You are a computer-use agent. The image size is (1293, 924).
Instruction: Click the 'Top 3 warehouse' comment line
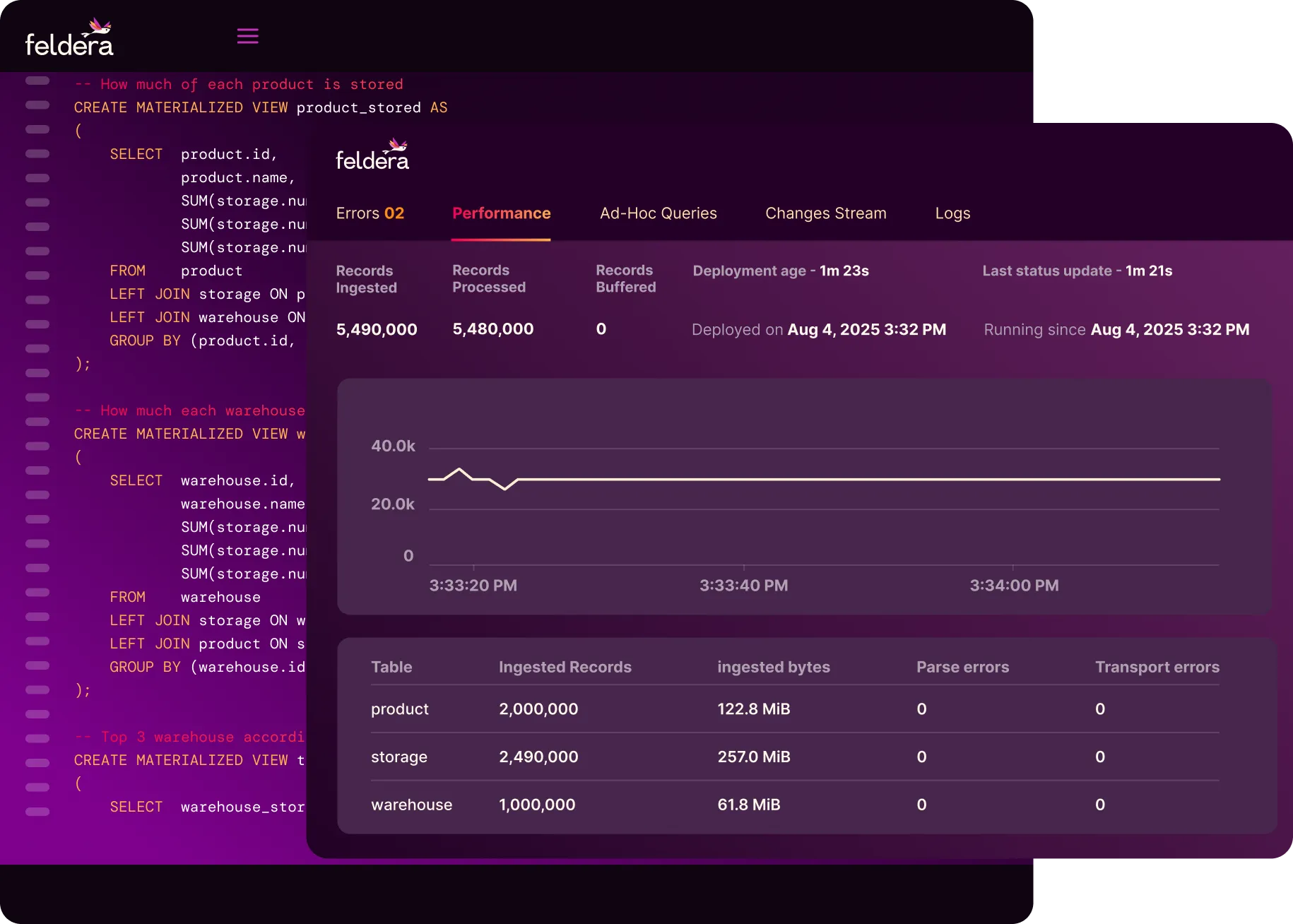coord(189,737)
